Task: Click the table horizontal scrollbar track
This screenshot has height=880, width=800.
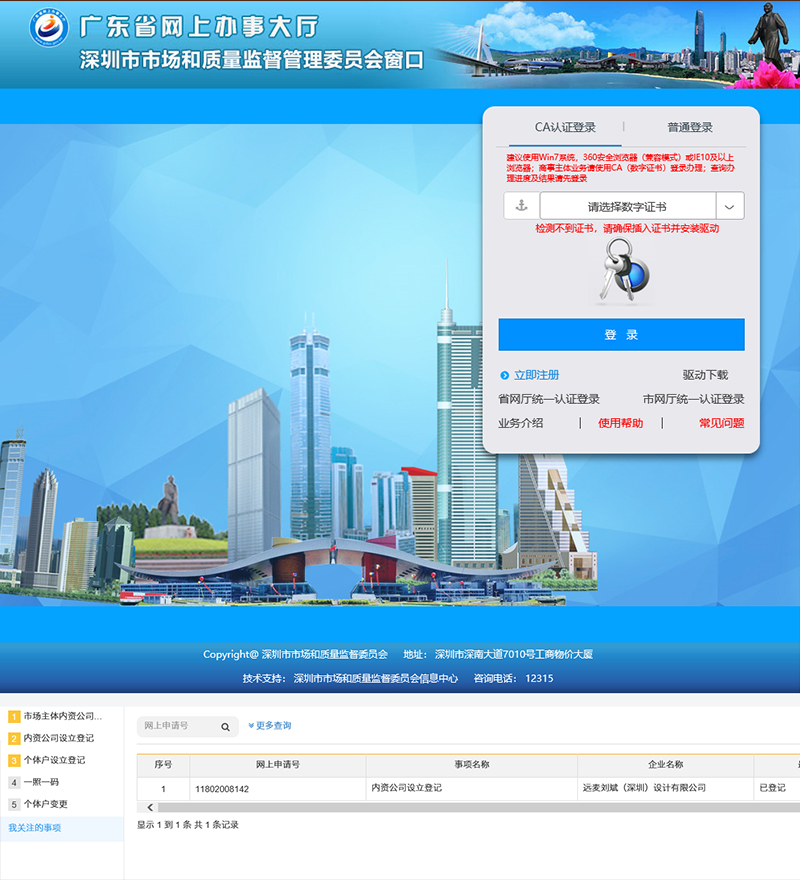Action: 478,807
